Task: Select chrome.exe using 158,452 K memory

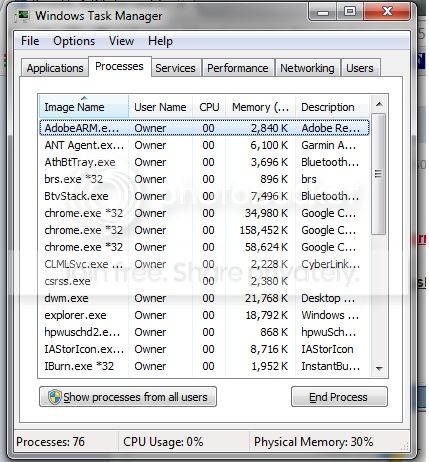Action: (x=204, y=230)
